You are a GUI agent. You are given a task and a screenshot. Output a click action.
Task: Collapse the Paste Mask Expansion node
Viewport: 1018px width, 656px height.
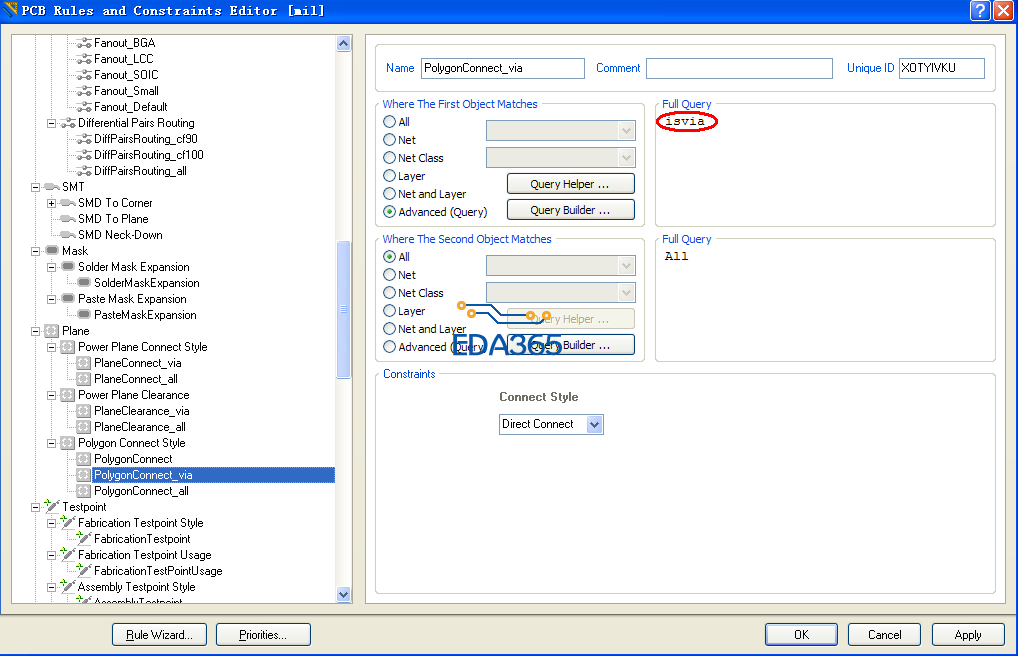pyautogui.click(x=51, y=299)
